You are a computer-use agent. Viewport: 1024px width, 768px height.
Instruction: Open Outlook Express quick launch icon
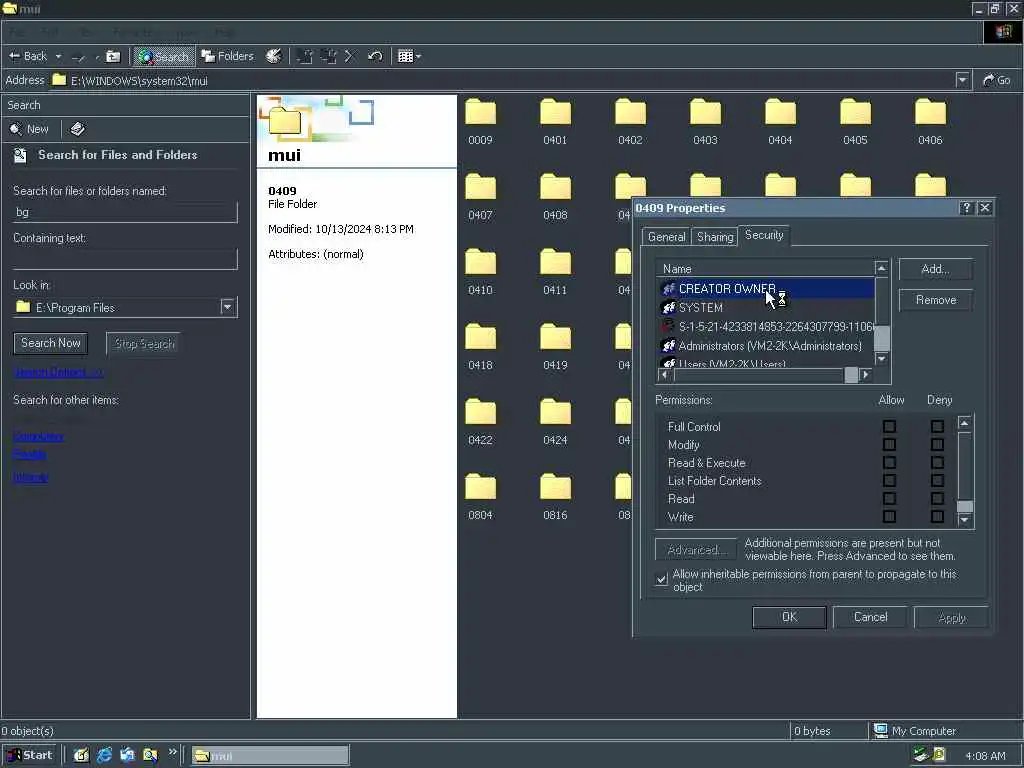tap(127, 756)
